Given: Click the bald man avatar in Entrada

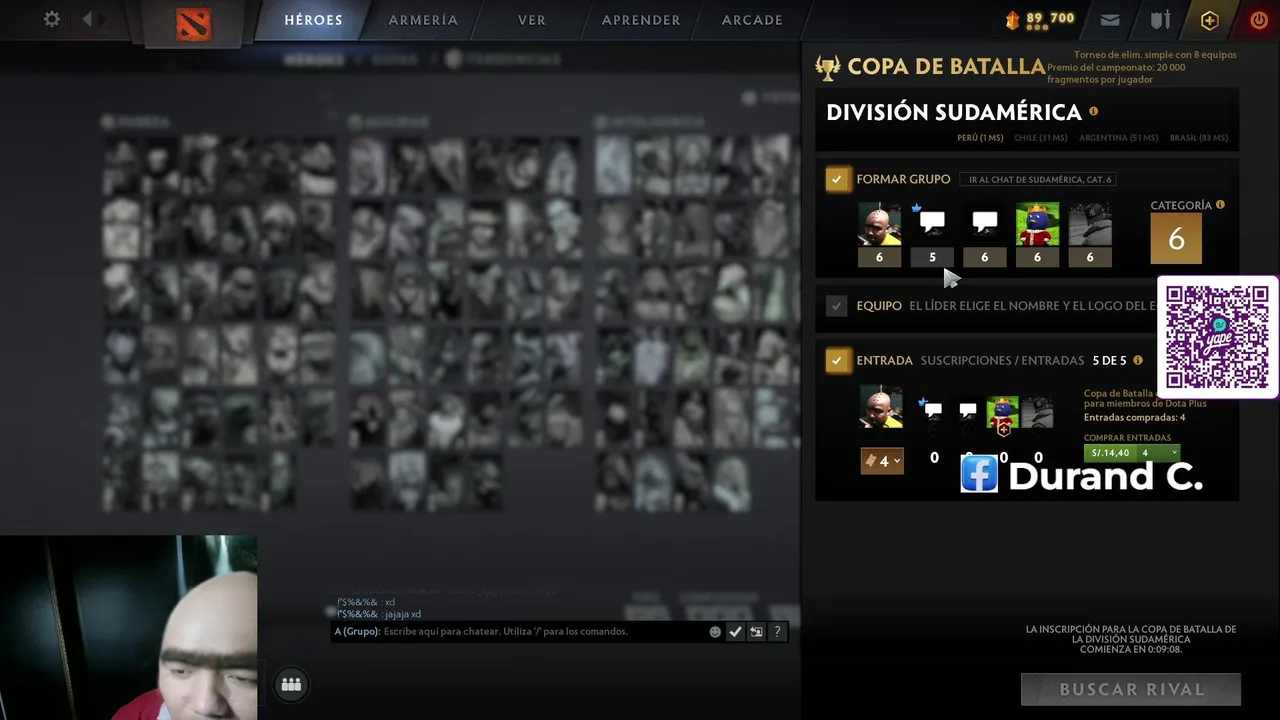Looking at the screenshot, I should tap(881, 407).
